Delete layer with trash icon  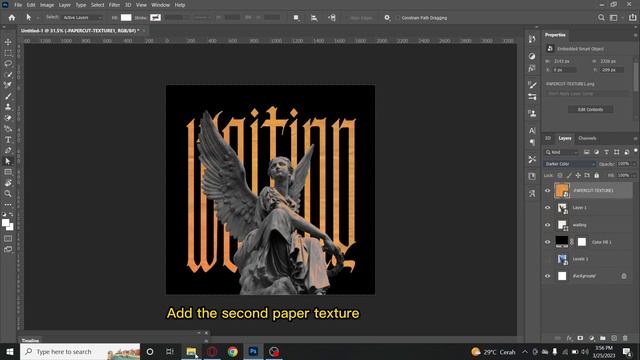(625, 338)
